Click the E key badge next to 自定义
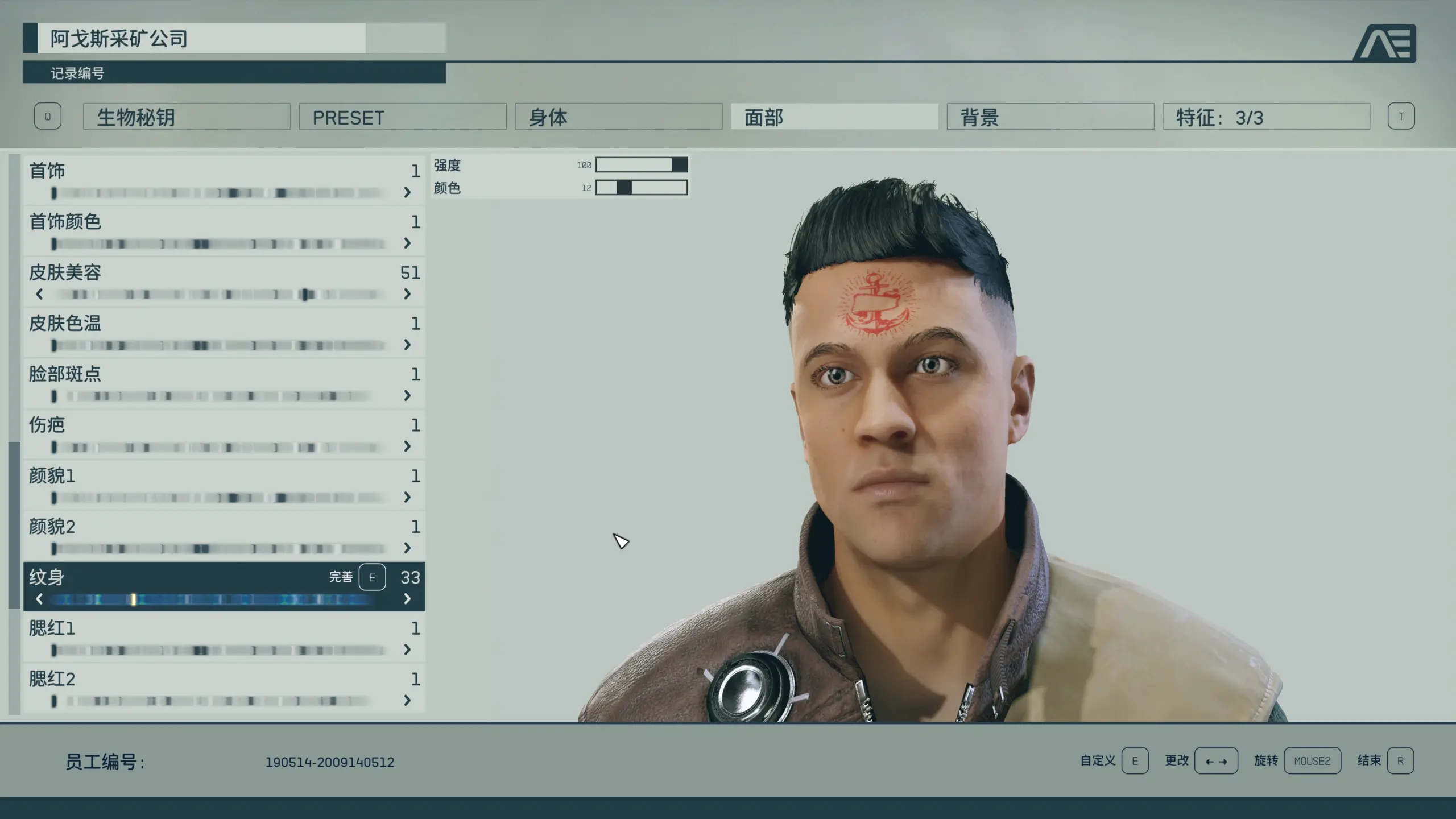The width and height of the screenshot is (1456, 819). [1135, 760]
